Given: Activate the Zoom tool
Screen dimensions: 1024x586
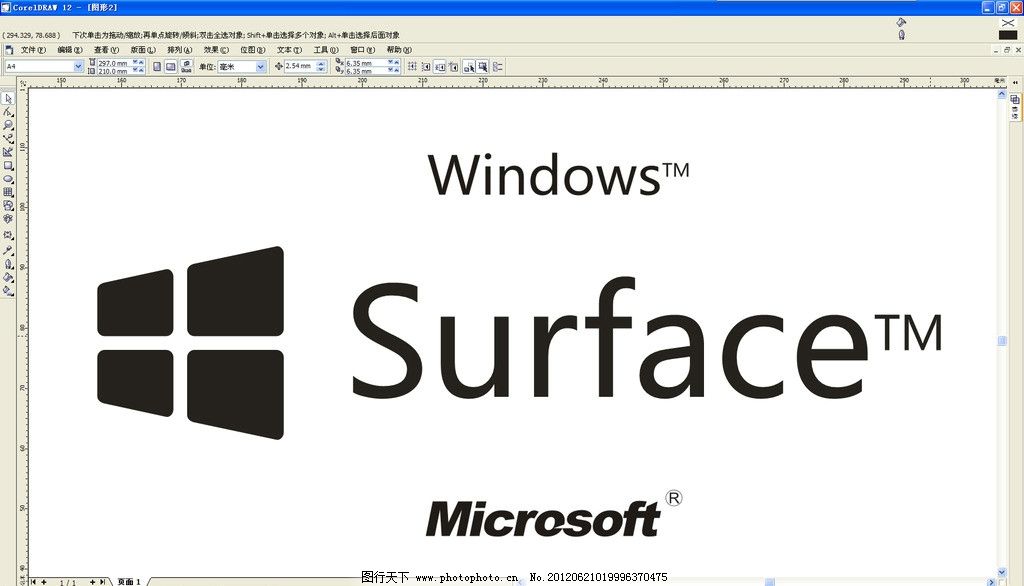Looking at the screenshot, I should click(6, 123).
